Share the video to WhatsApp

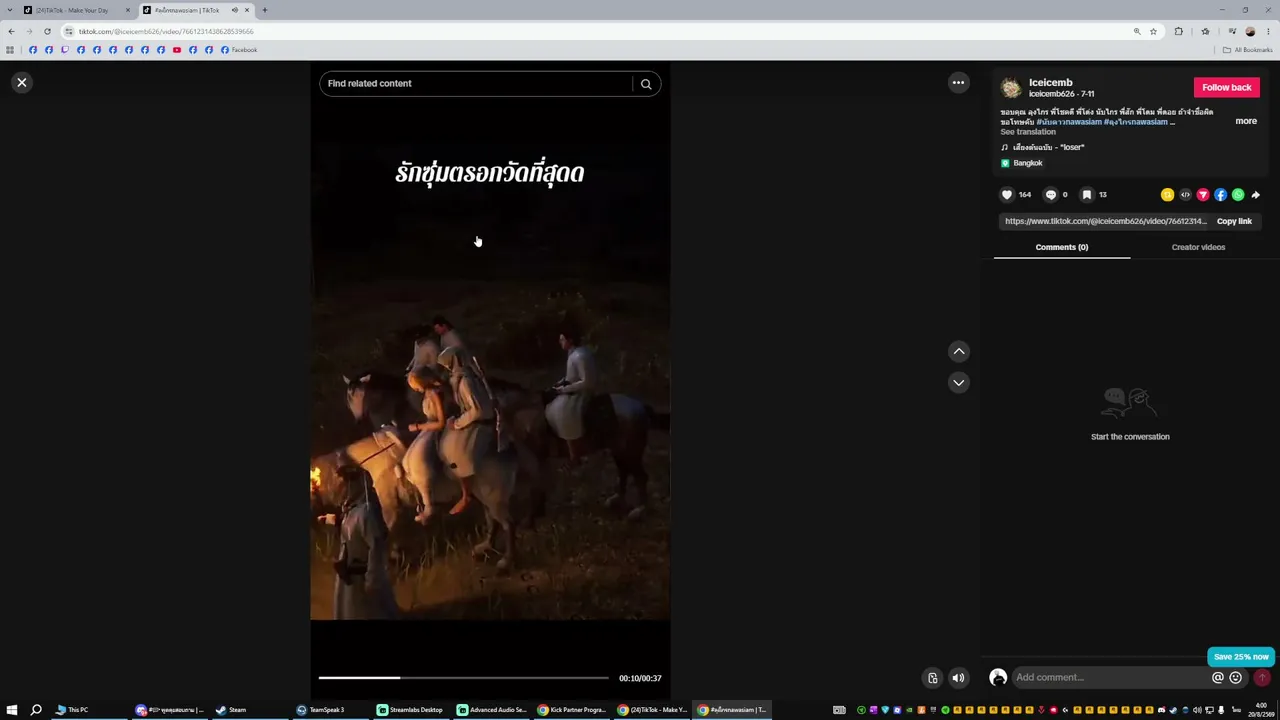(x=1238, y=195)
